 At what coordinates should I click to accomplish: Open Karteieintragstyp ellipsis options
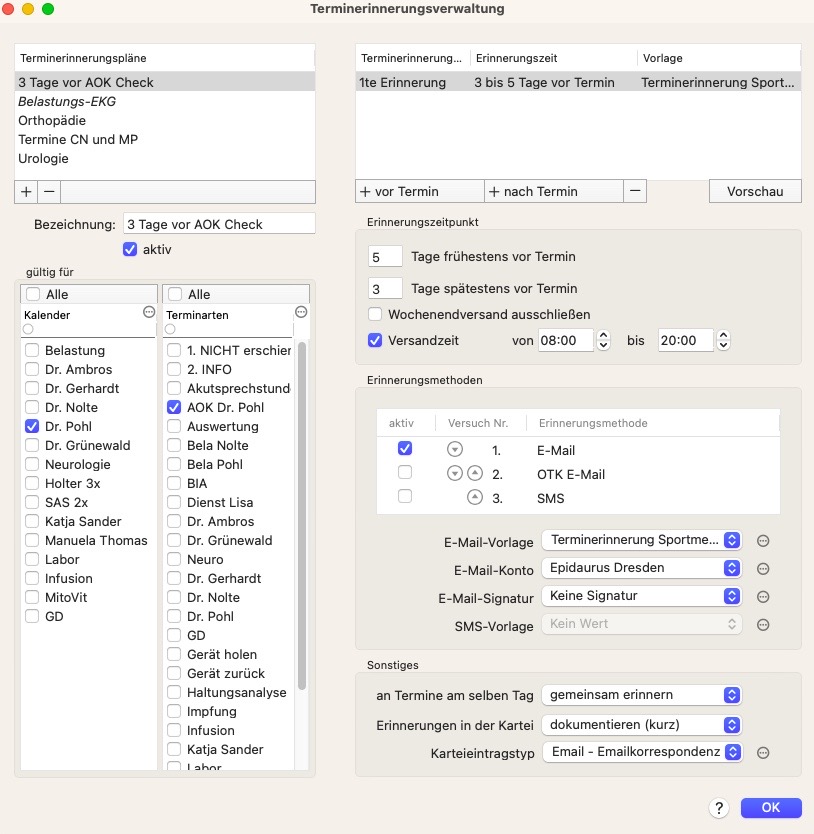pyautogui.click(x=763, y=753)
